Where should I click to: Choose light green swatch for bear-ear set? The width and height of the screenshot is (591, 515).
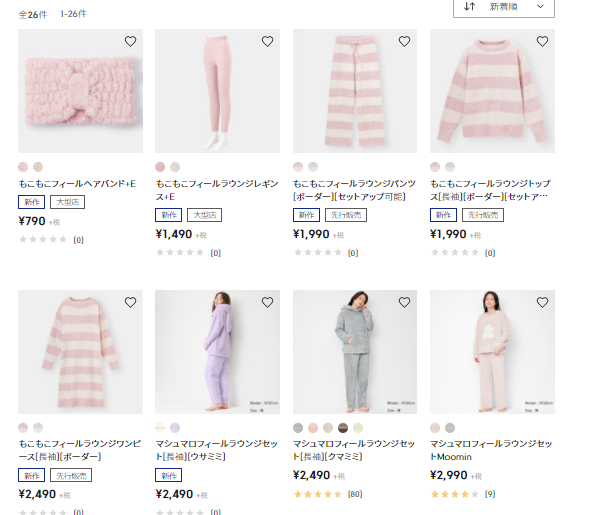tap(358, 428)
